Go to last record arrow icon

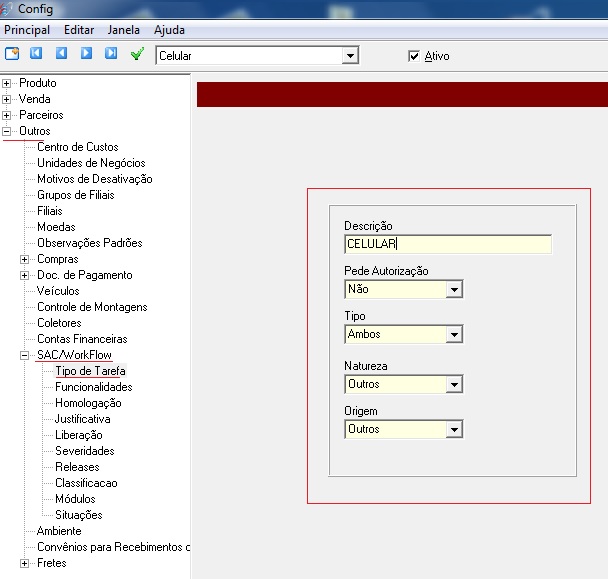(111, 53)
